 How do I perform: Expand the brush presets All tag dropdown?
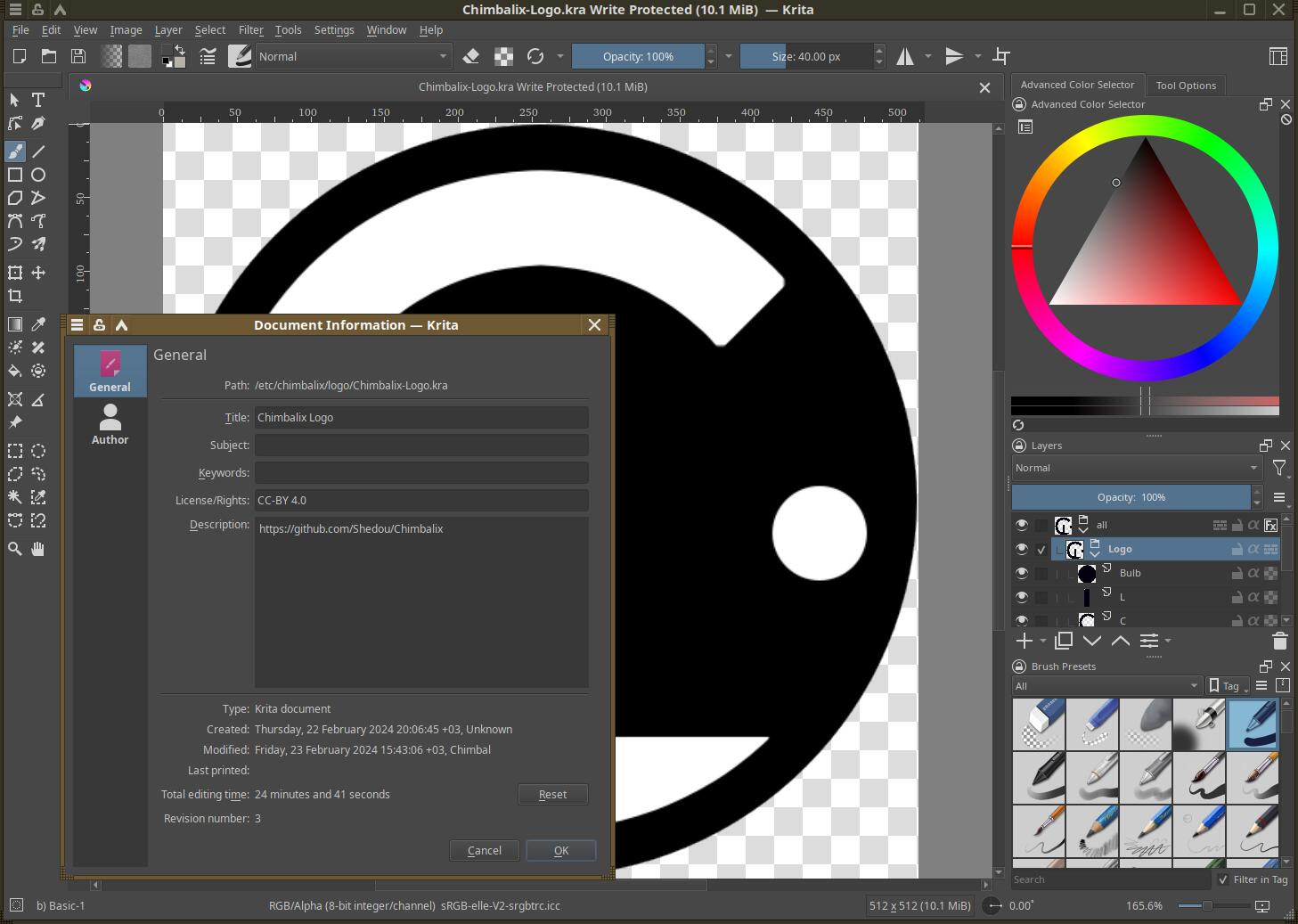tap(1106, 685)
